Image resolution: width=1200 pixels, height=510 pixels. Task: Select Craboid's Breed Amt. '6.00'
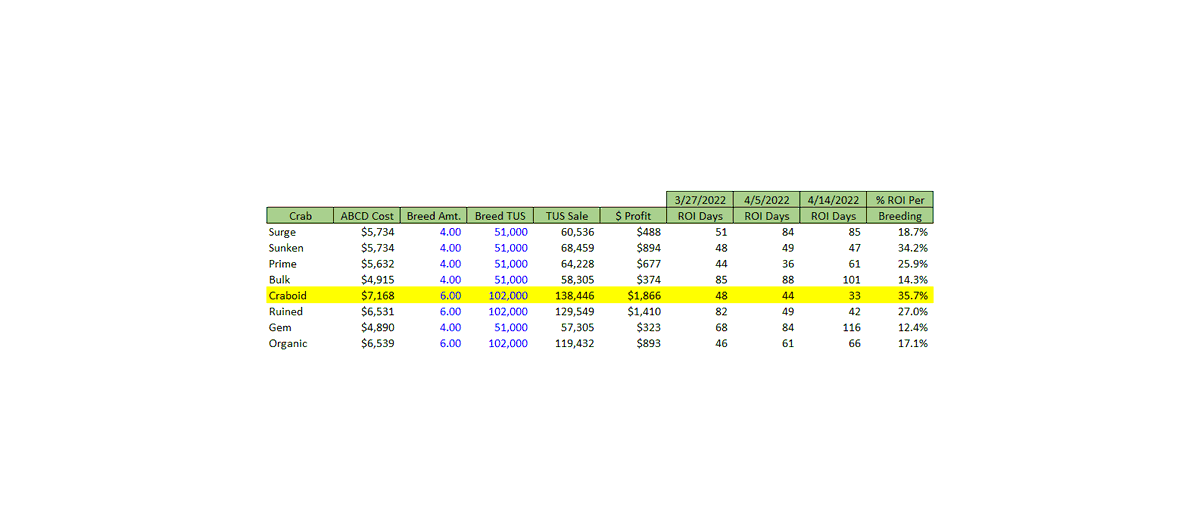tap(450, 296)
